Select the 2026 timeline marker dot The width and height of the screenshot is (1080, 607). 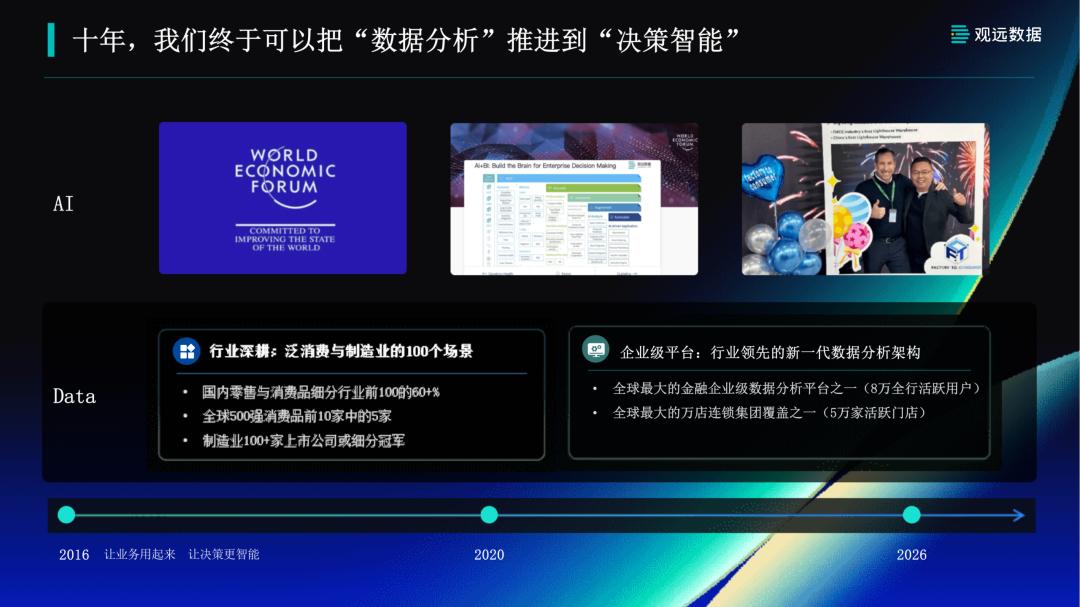(911, 515)
